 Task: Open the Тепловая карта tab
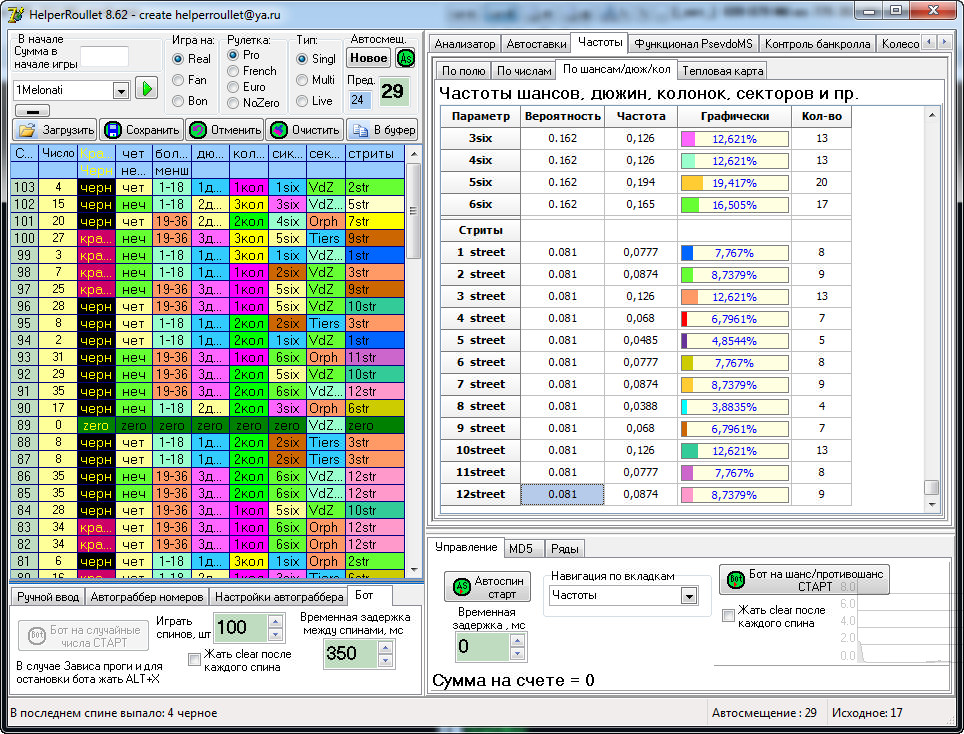point(722,71)
